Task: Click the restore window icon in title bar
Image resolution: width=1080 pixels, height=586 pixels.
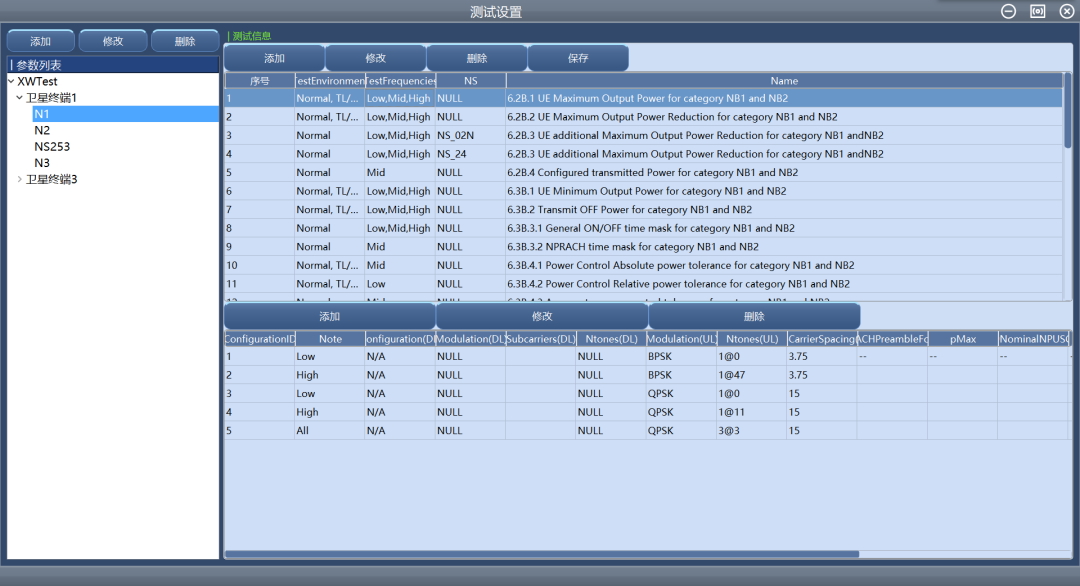Action: point(1038,11)
